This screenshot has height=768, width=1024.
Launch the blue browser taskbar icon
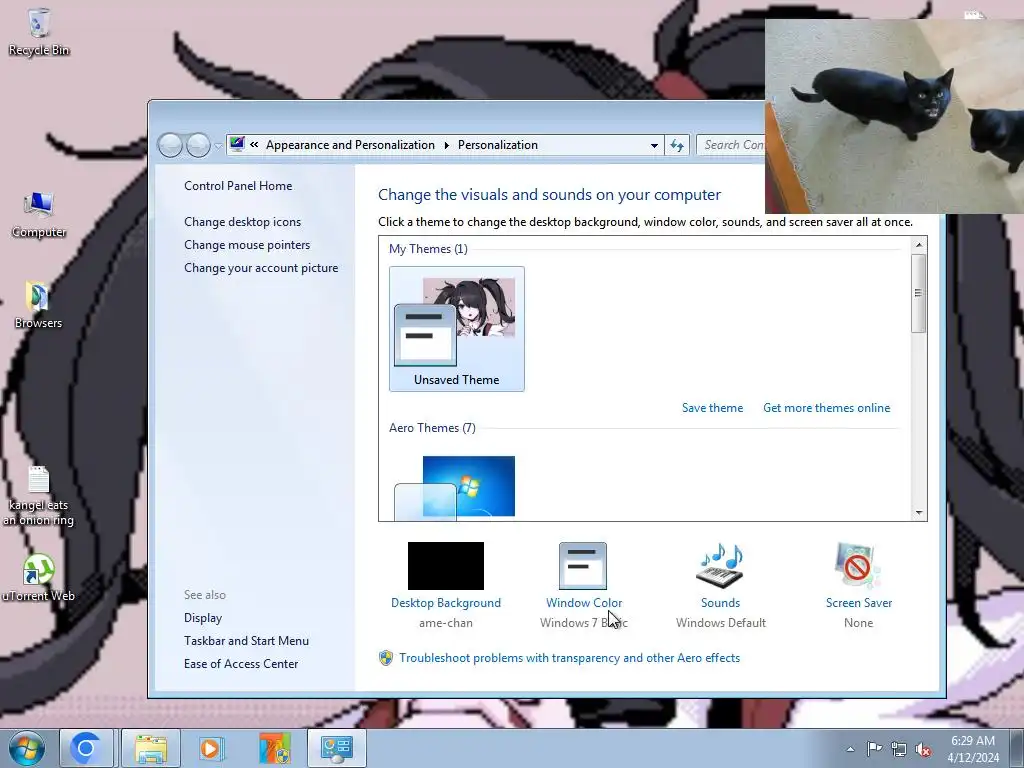point(86,748)
